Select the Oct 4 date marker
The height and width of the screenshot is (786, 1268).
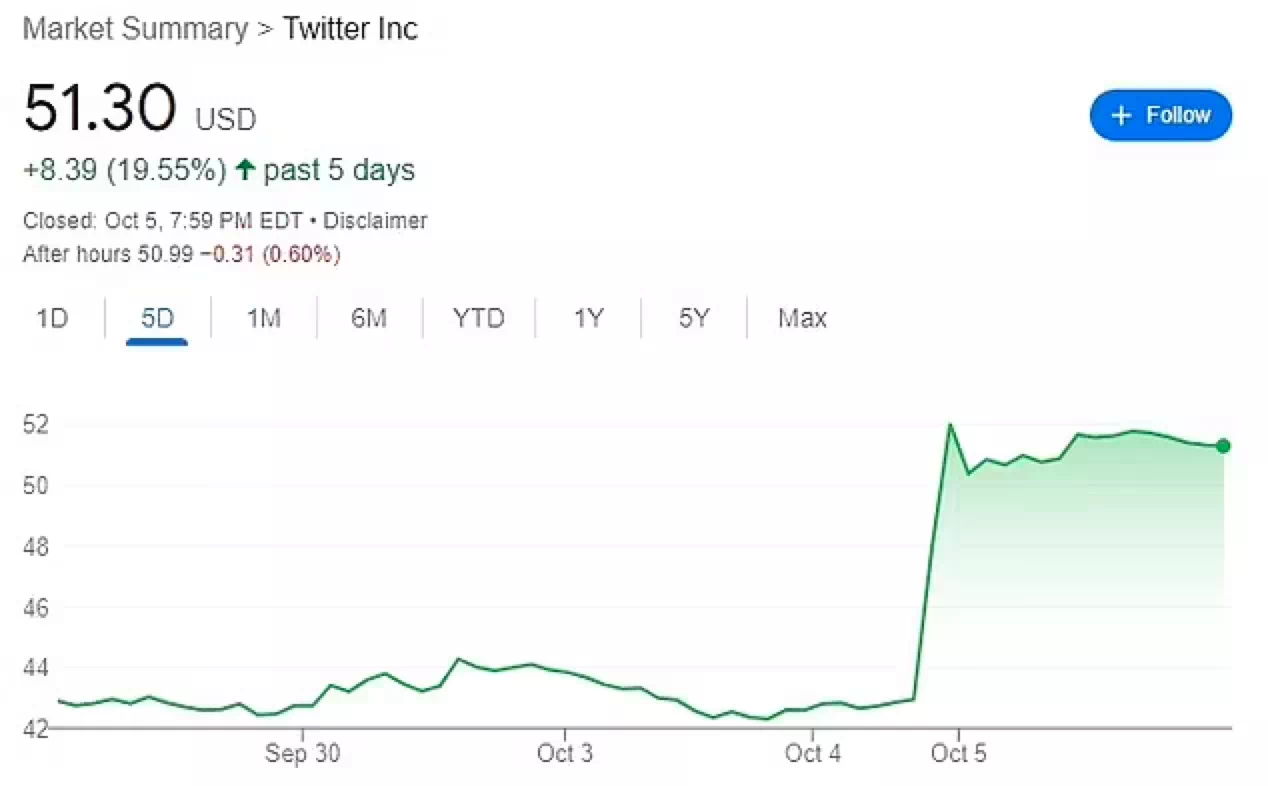(x=812, y=754)
